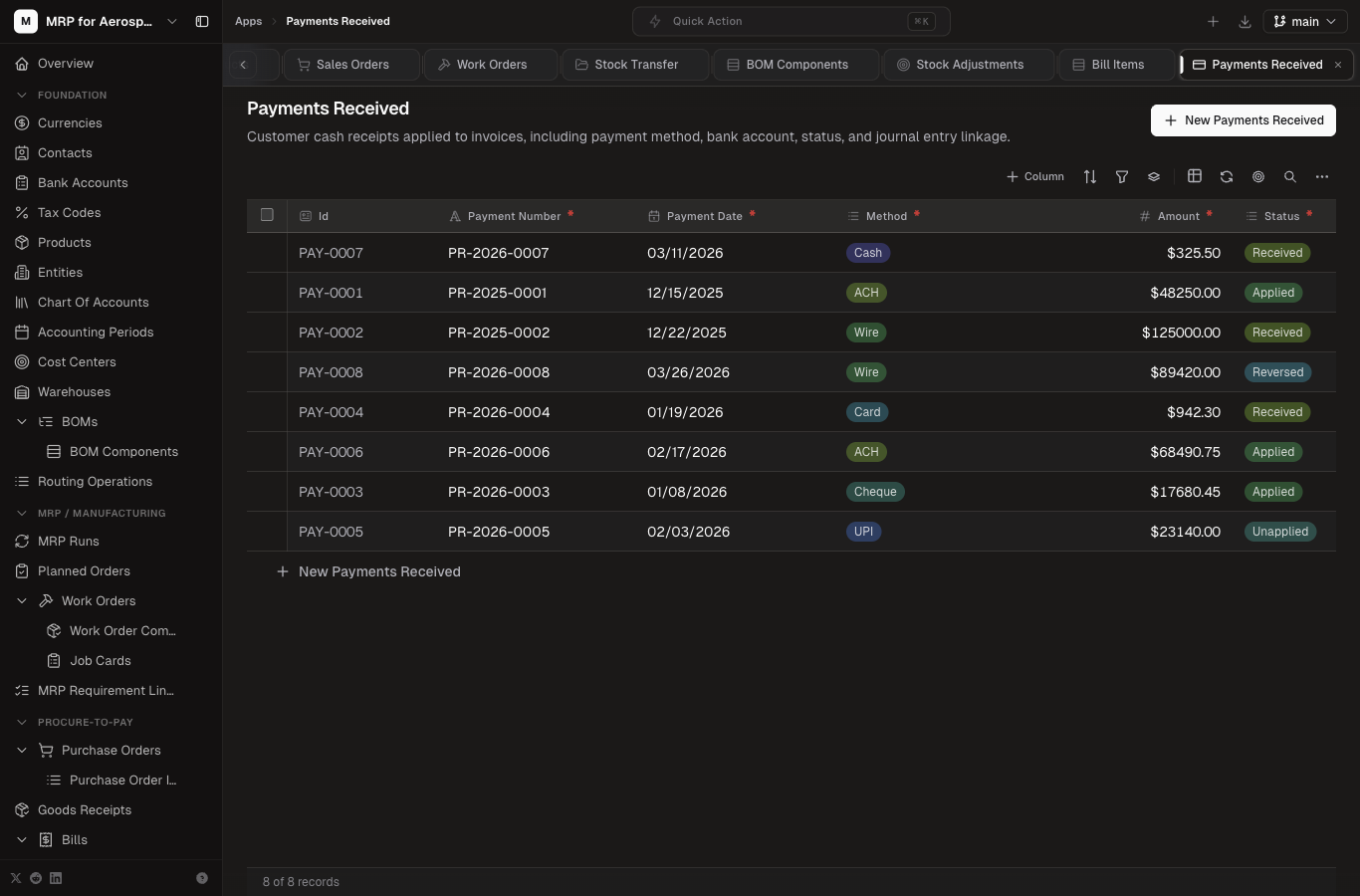
Task: Refresh the records table
Action: coord(1227,176)
